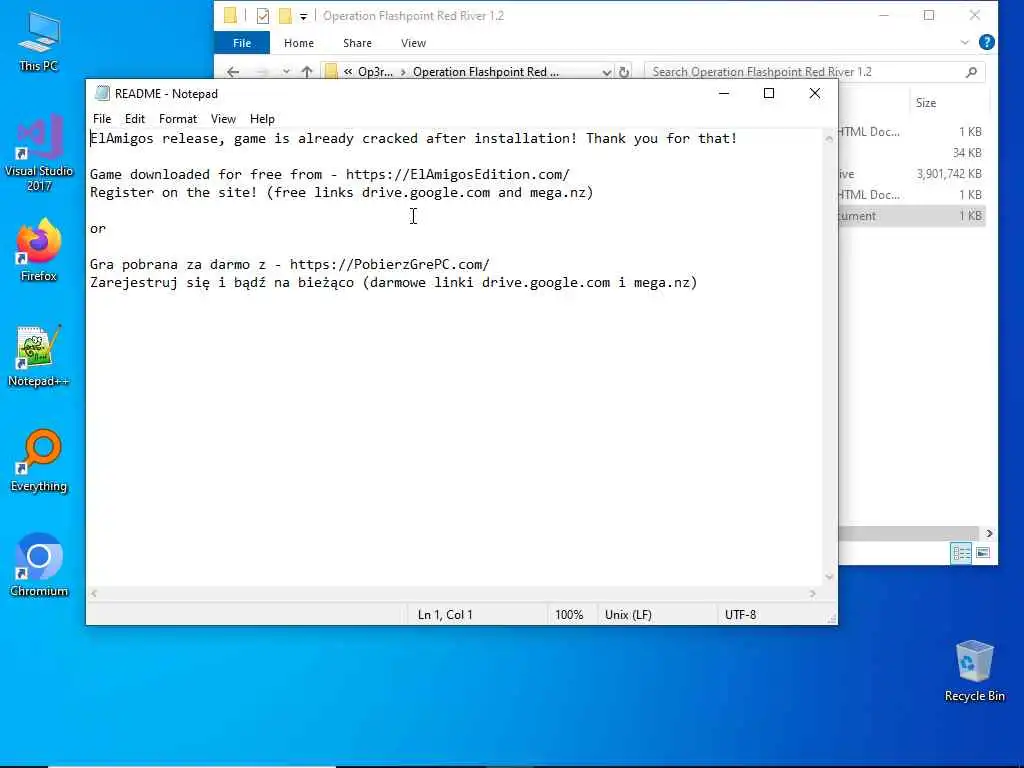Click Notepad vertical scrollbar down arrow
This screenshot has width=1024, height=768.
(x=829, y=577)
